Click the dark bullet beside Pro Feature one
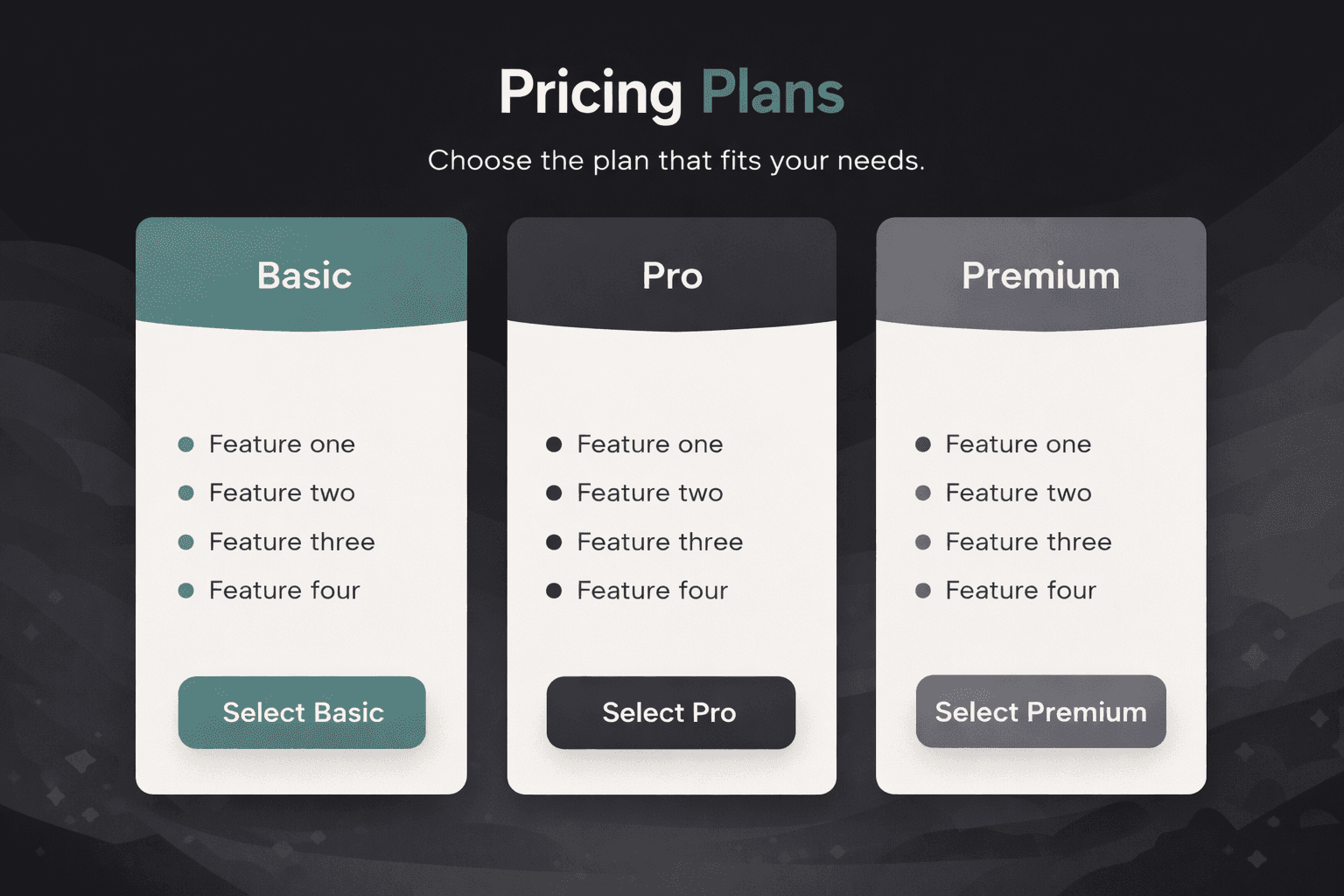Image resolution: width=1344 pixels, height=896 pixels. point(554,444)
